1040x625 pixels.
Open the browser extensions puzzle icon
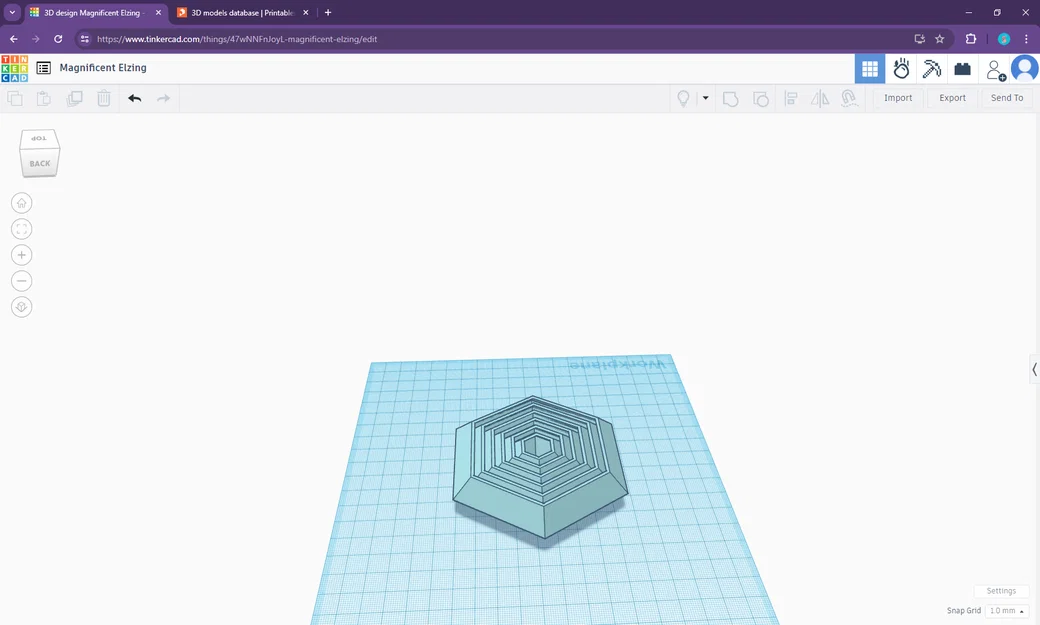pyautogui.click(x=971, y=39)
